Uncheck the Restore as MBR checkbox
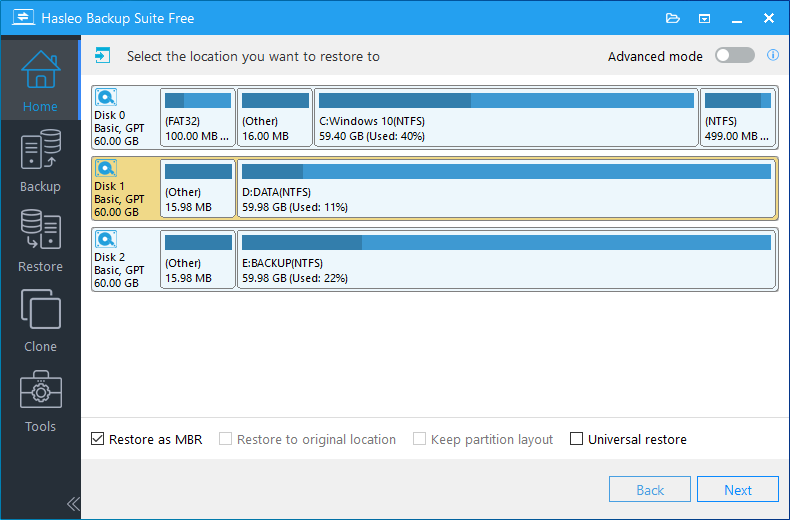This screenshot has width=790, height=520. pyautogui.click(x=97, y=439)
